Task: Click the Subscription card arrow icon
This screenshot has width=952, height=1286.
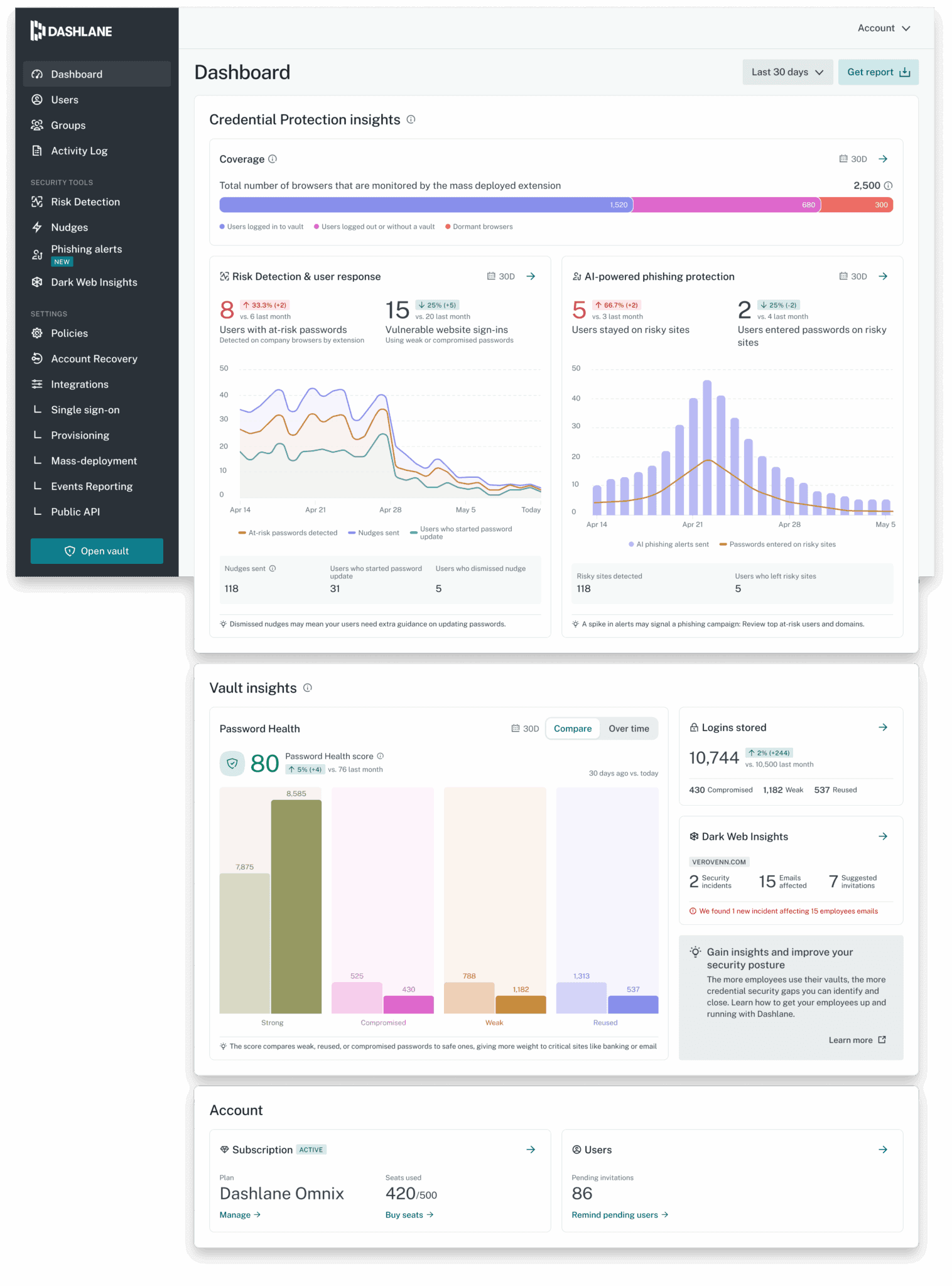Action: (531, 1149)
